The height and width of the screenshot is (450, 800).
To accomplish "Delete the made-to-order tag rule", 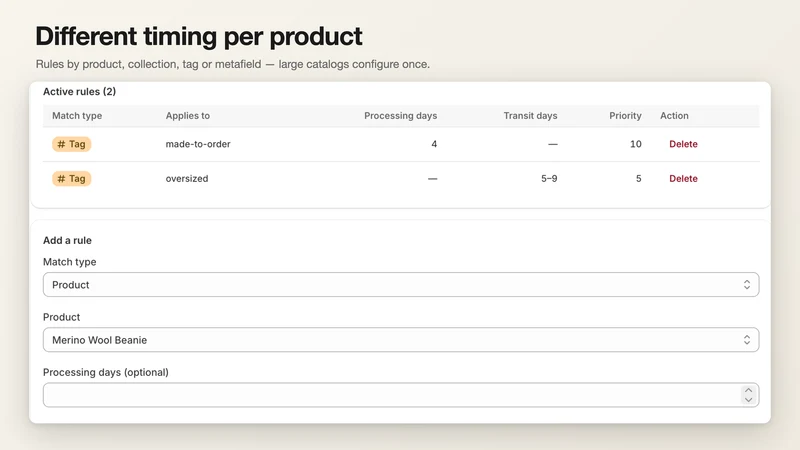I will click(x=683, y=144).
